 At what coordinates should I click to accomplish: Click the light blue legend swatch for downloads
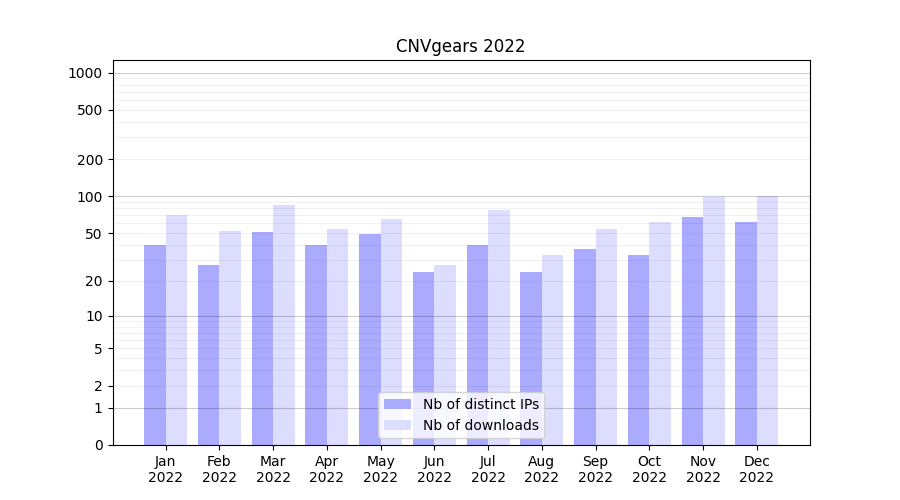click(397, 425)
